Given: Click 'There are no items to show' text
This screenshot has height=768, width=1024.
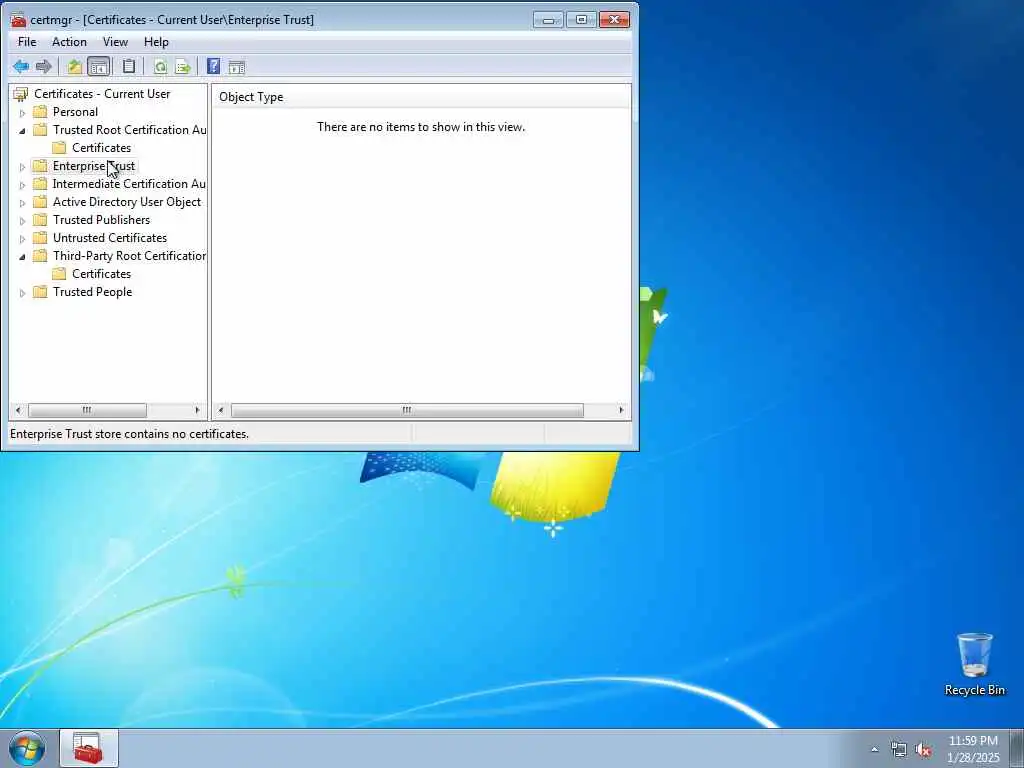Looking at the screenshot, I should 421,127.
